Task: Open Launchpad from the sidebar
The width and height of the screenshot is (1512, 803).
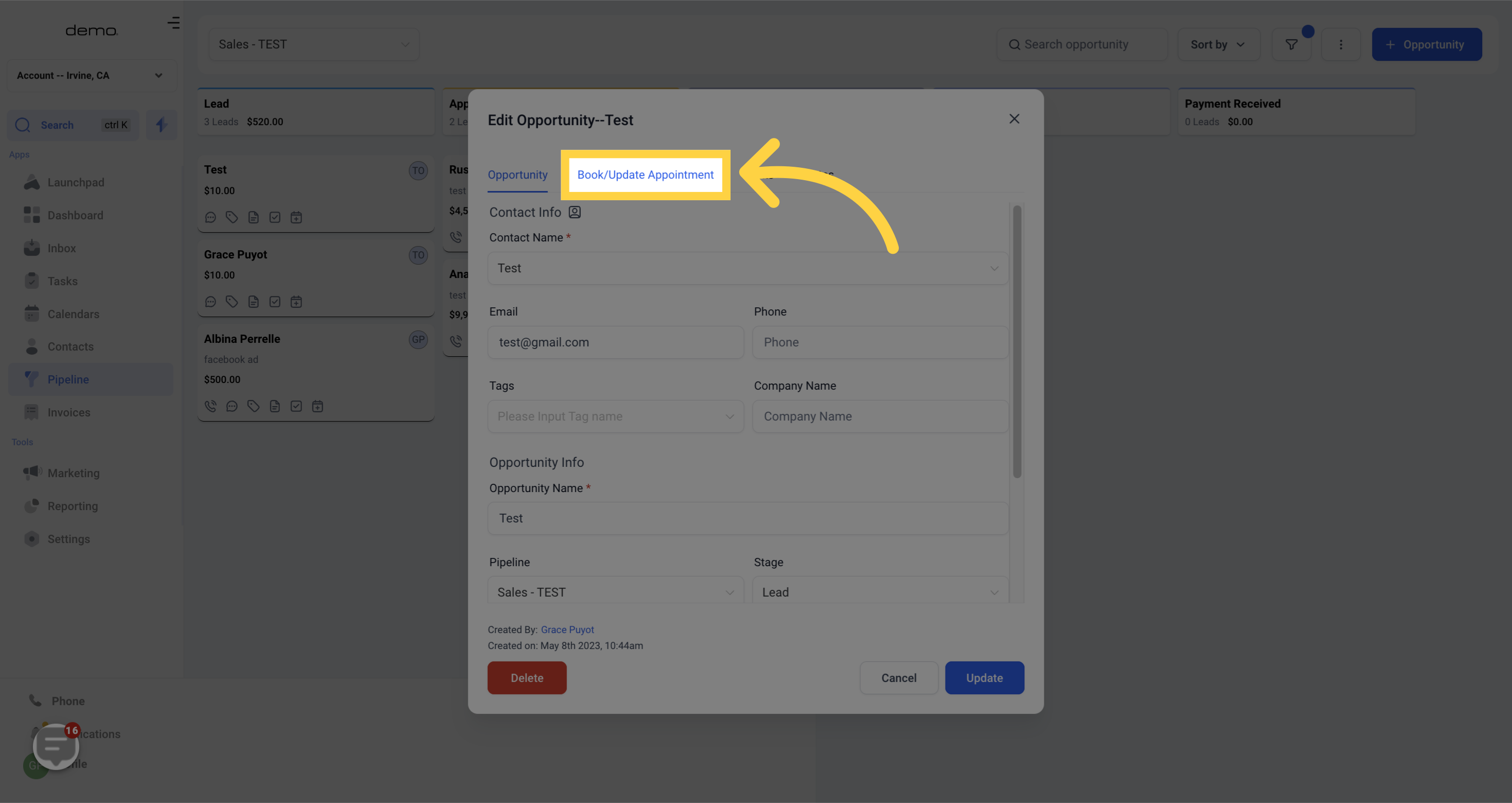Action: pos(76,182)
